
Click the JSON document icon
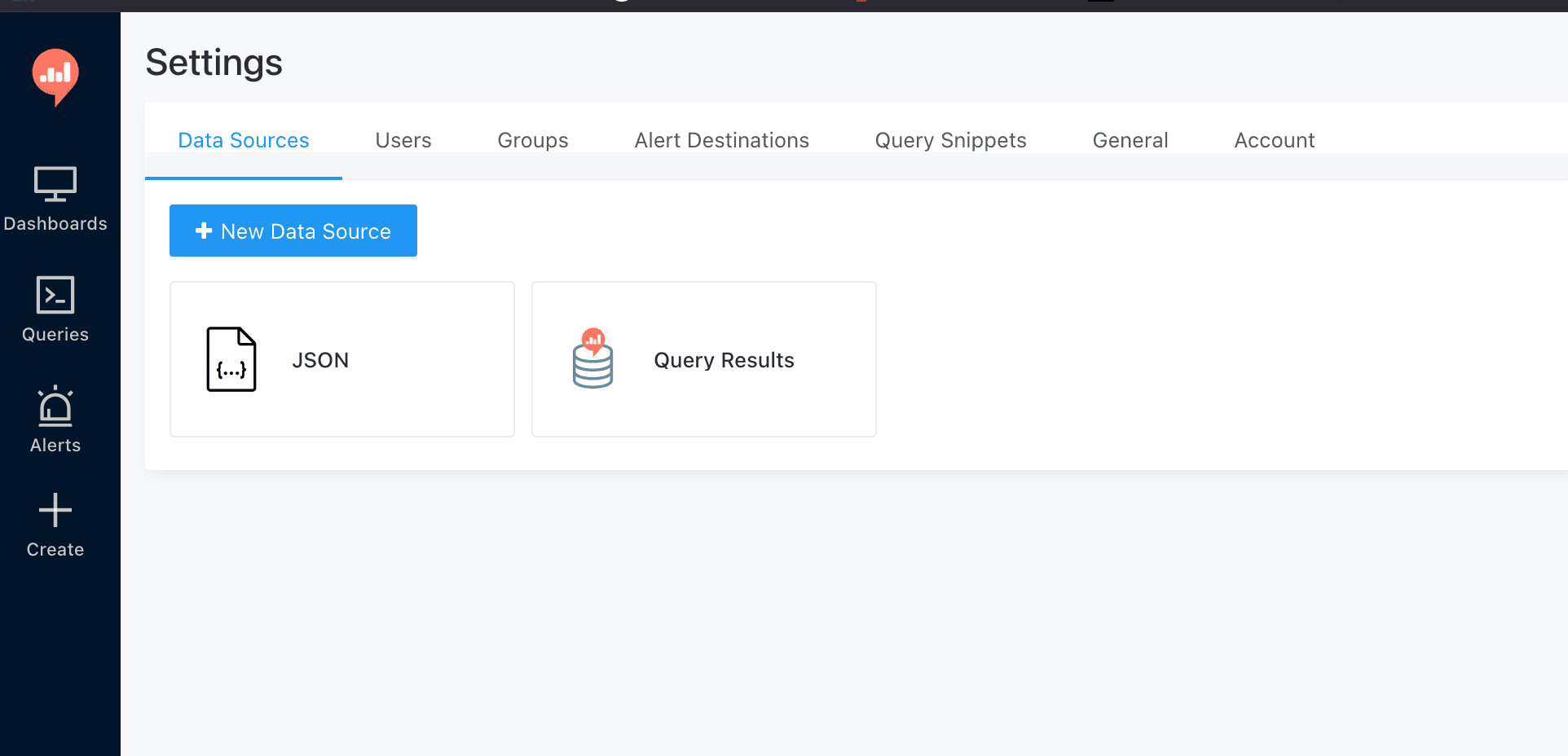pyautogui.click(x=231, y=359)
